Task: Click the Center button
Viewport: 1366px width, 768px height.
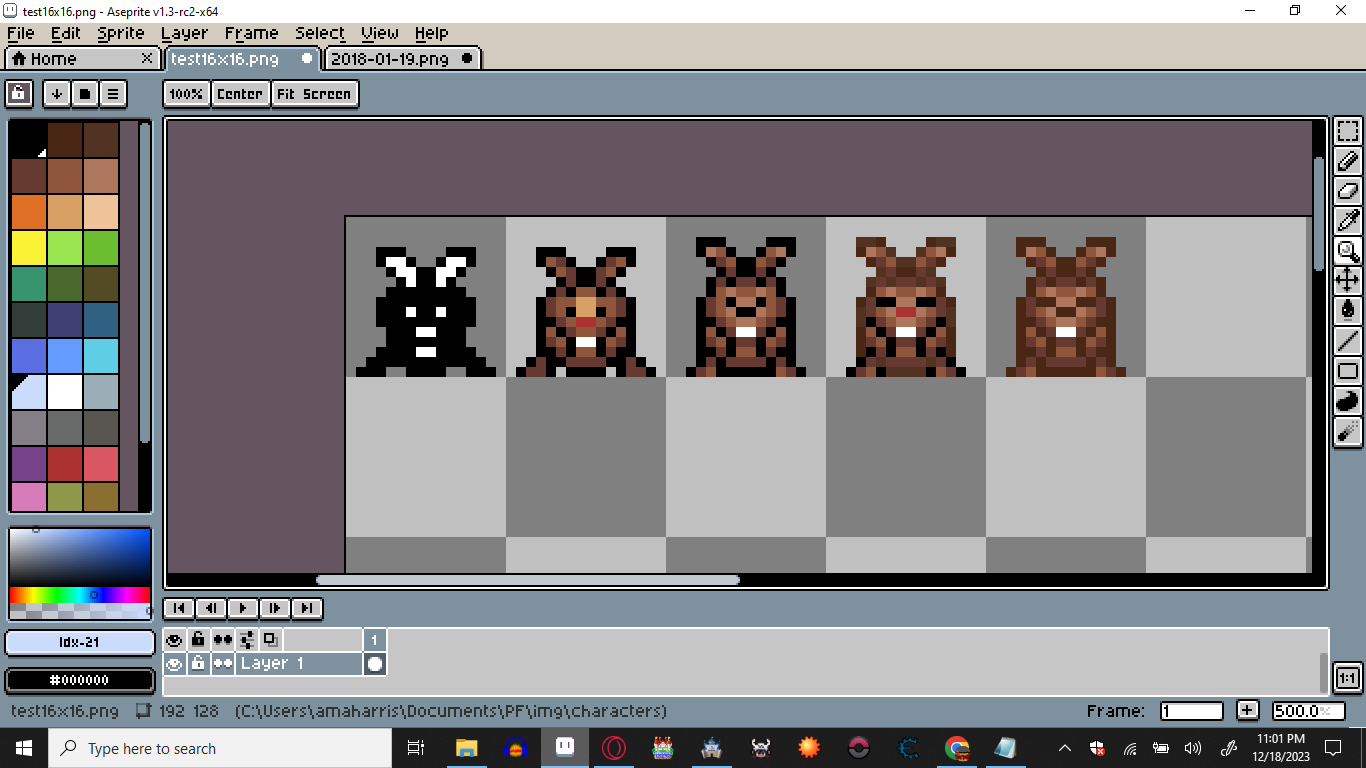Action: [240, 94]
